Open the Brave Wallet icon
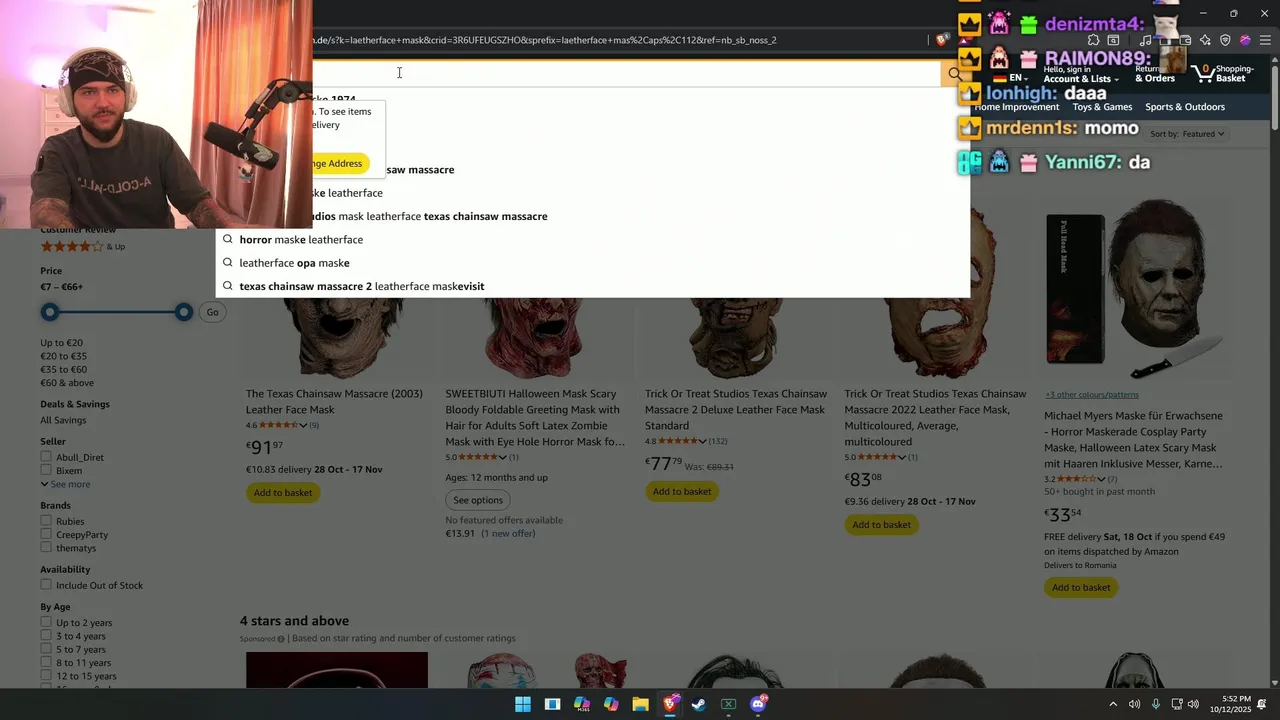 1185,40
